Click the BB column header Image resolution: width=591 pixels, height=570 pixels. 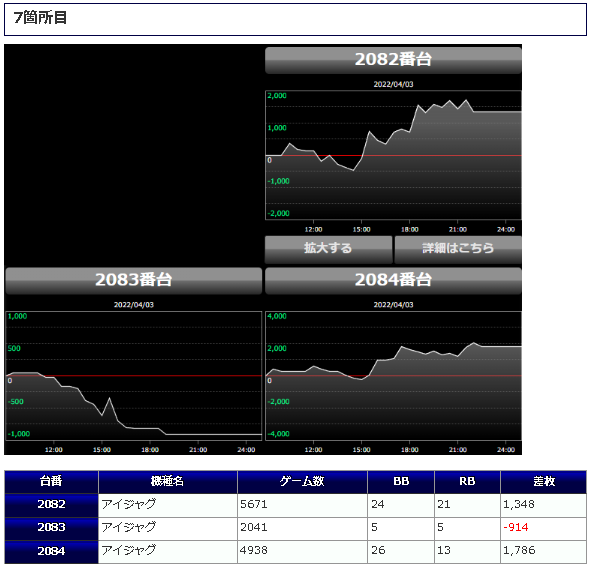pos(401,482)
